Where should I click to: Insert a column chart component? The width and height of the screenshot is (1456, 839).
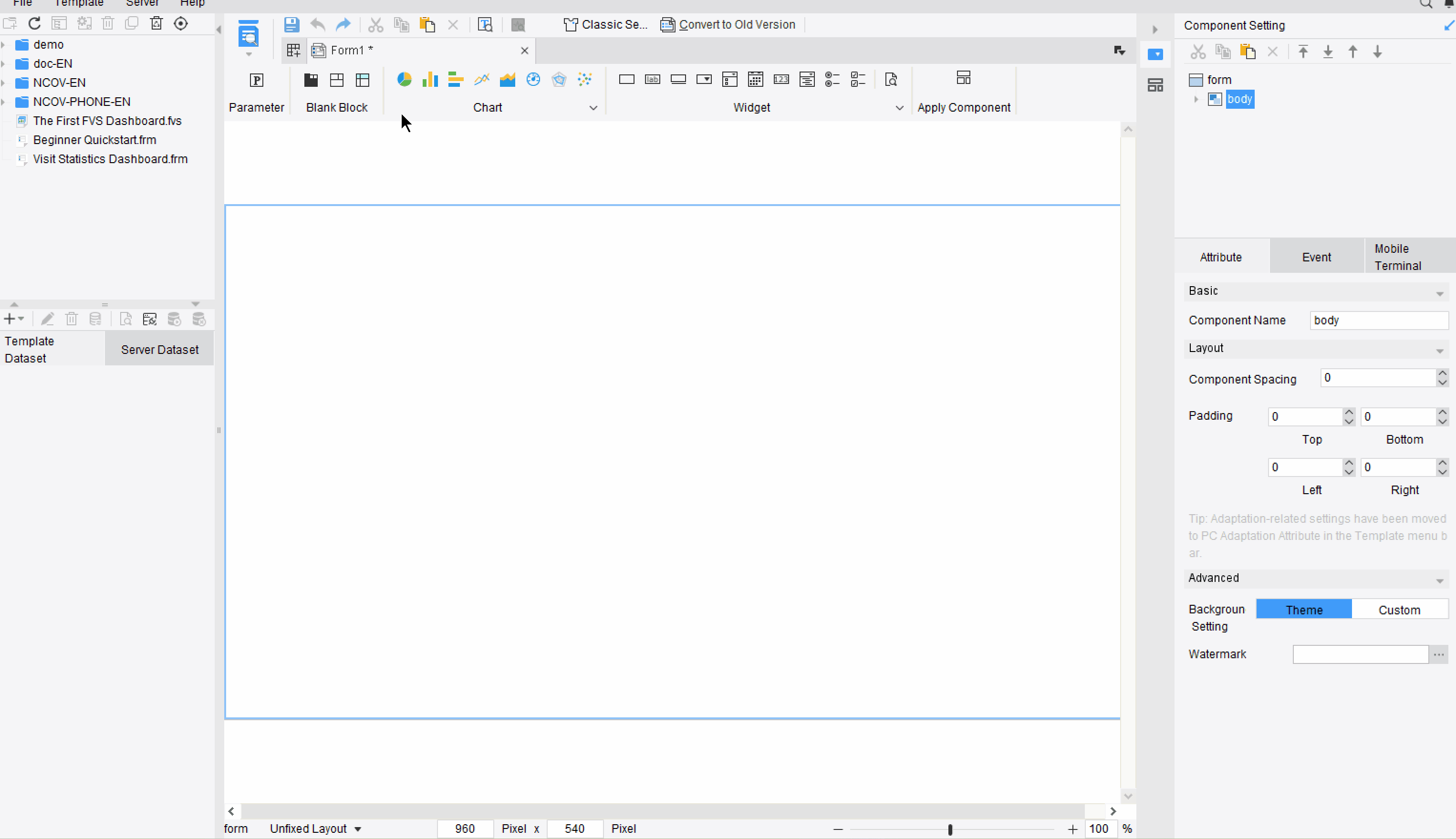coord(430,80)
